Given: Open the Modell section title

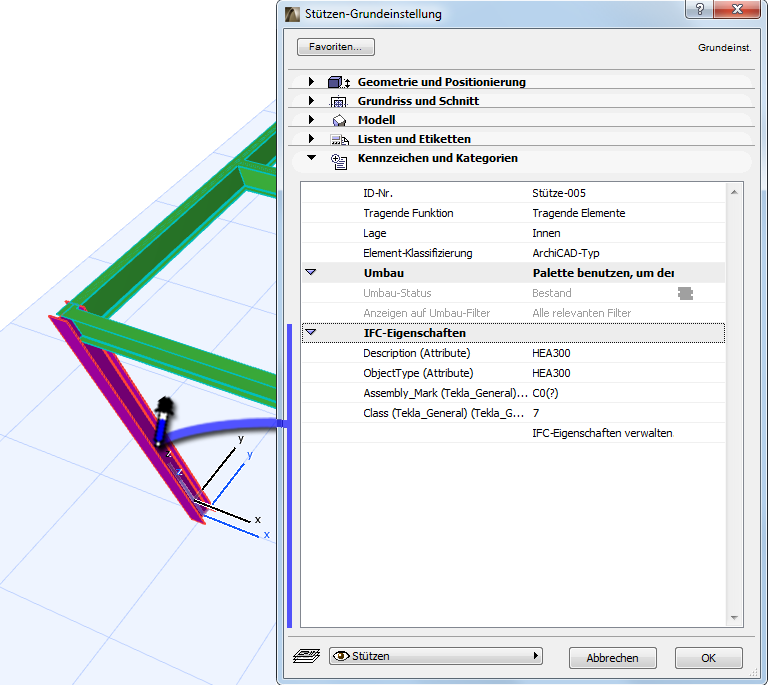Looking at the screenshot, I should tap(376, 120).
